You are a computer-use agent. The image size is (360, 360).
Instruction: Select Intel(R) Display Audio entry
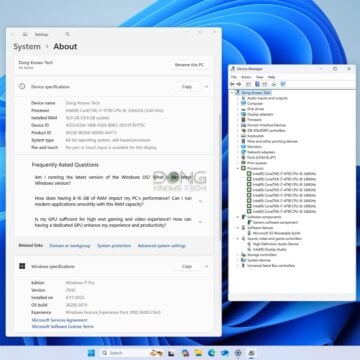(x=269, y=249)
